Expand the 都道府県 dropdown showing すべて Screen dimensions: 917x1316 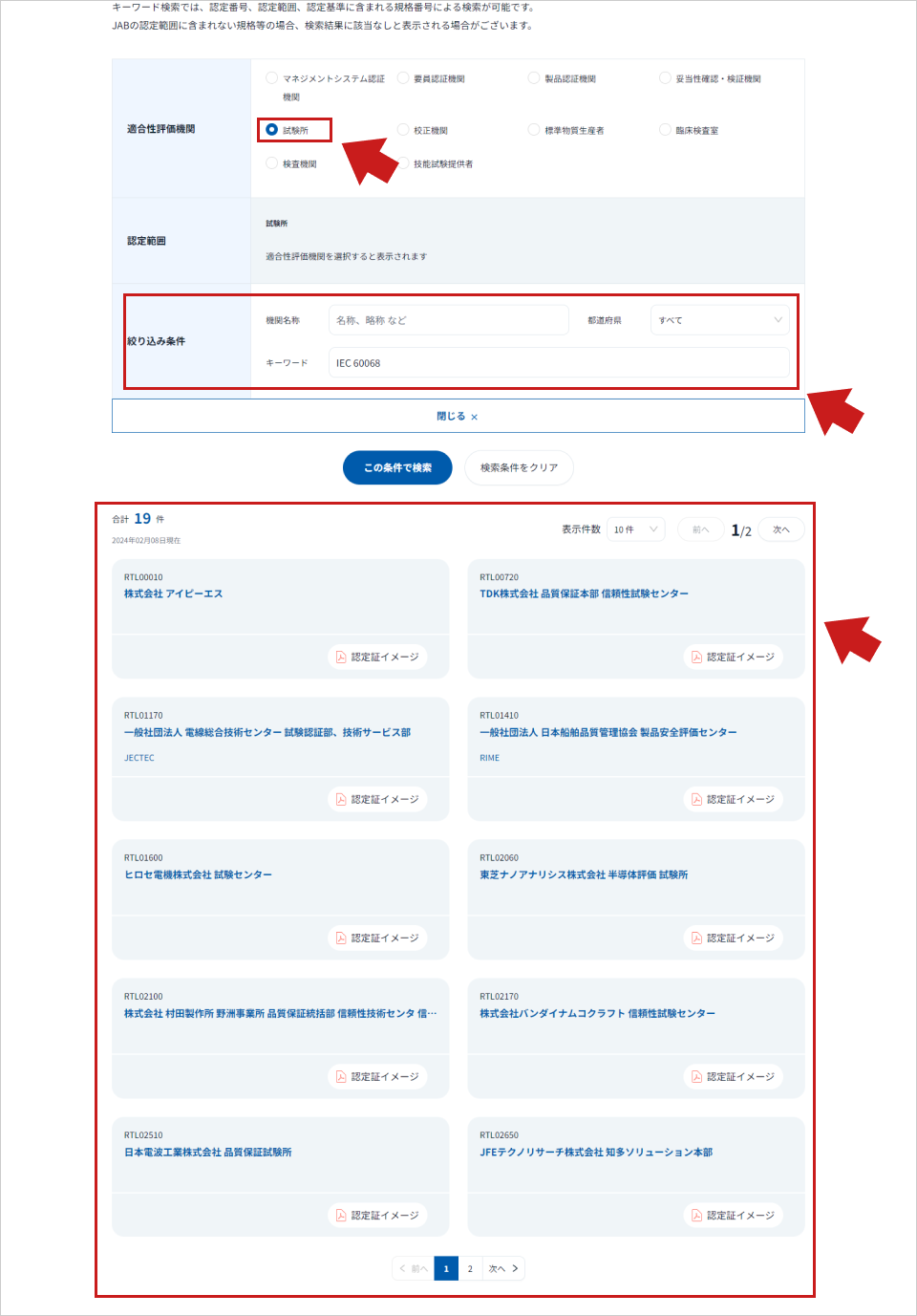click(x=720, y=320)
